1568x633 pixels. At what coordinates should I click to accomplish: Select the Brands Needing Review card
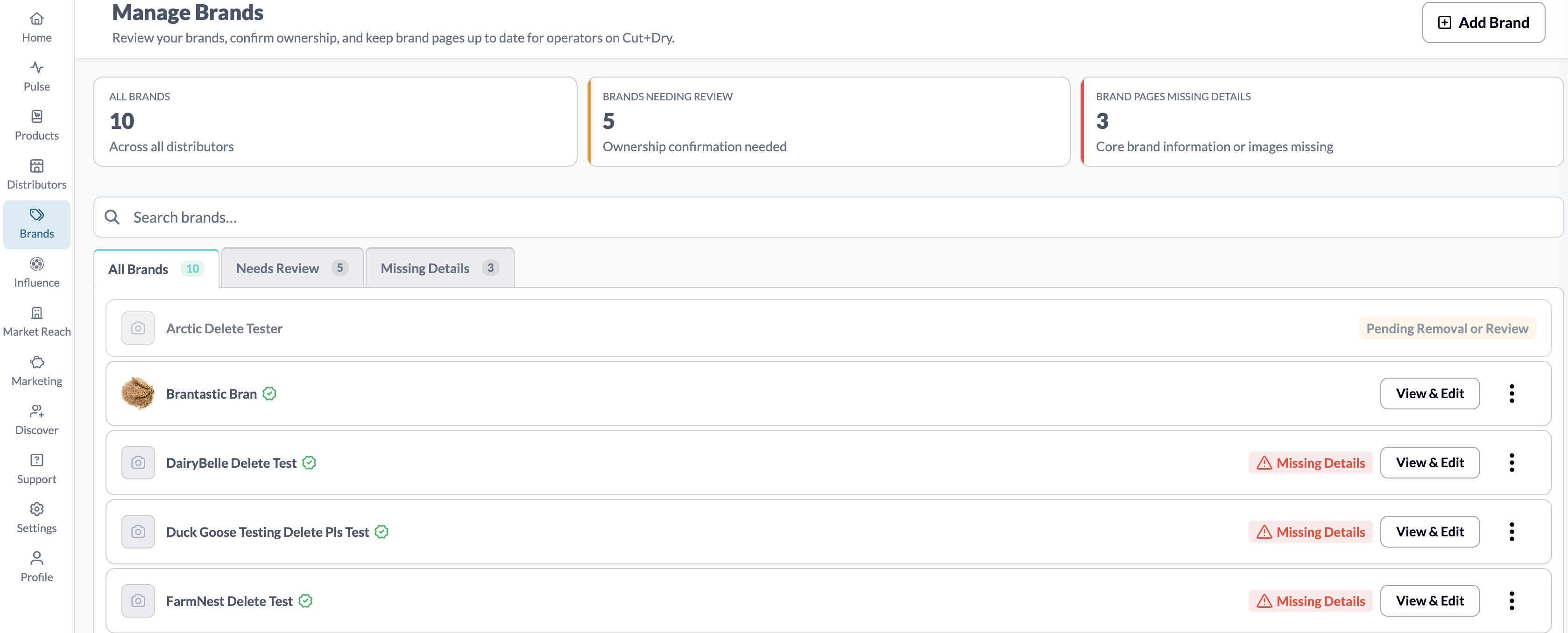coord(828,121)
